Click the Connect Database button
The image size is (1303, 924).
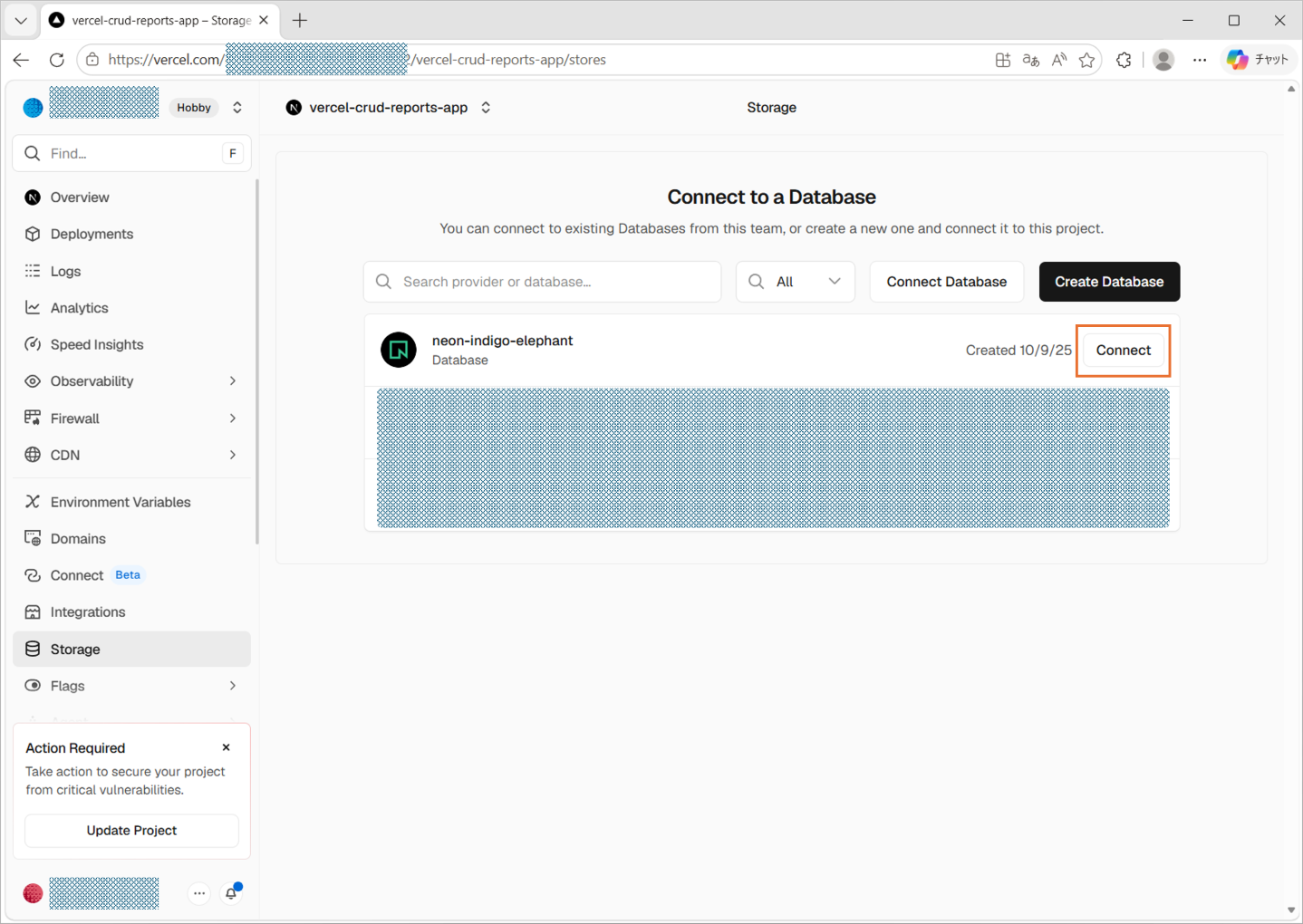point(947,282)
